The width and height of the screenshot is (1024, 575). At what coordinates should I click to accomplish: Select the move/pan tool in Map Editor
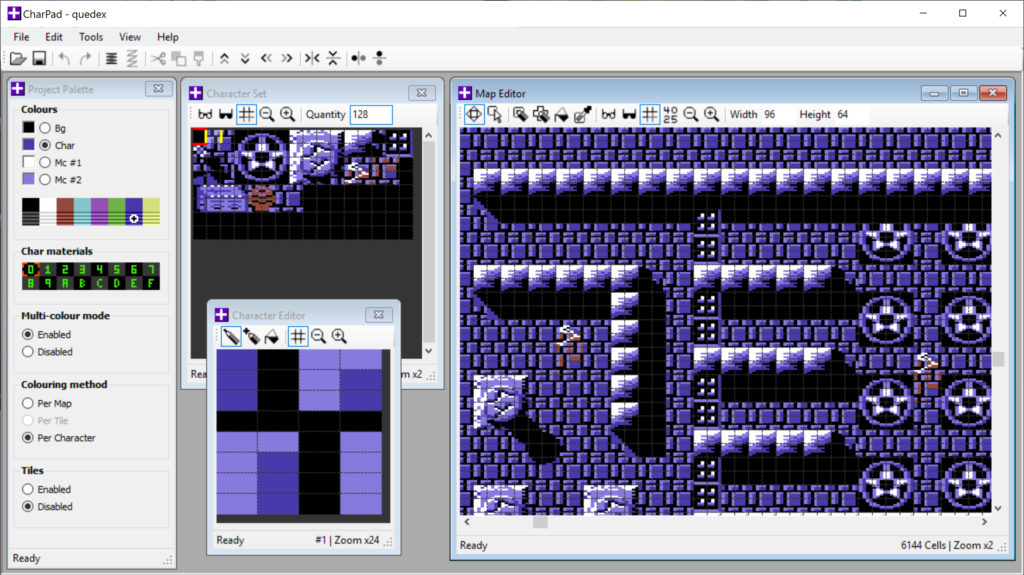[x=474, y=114]
